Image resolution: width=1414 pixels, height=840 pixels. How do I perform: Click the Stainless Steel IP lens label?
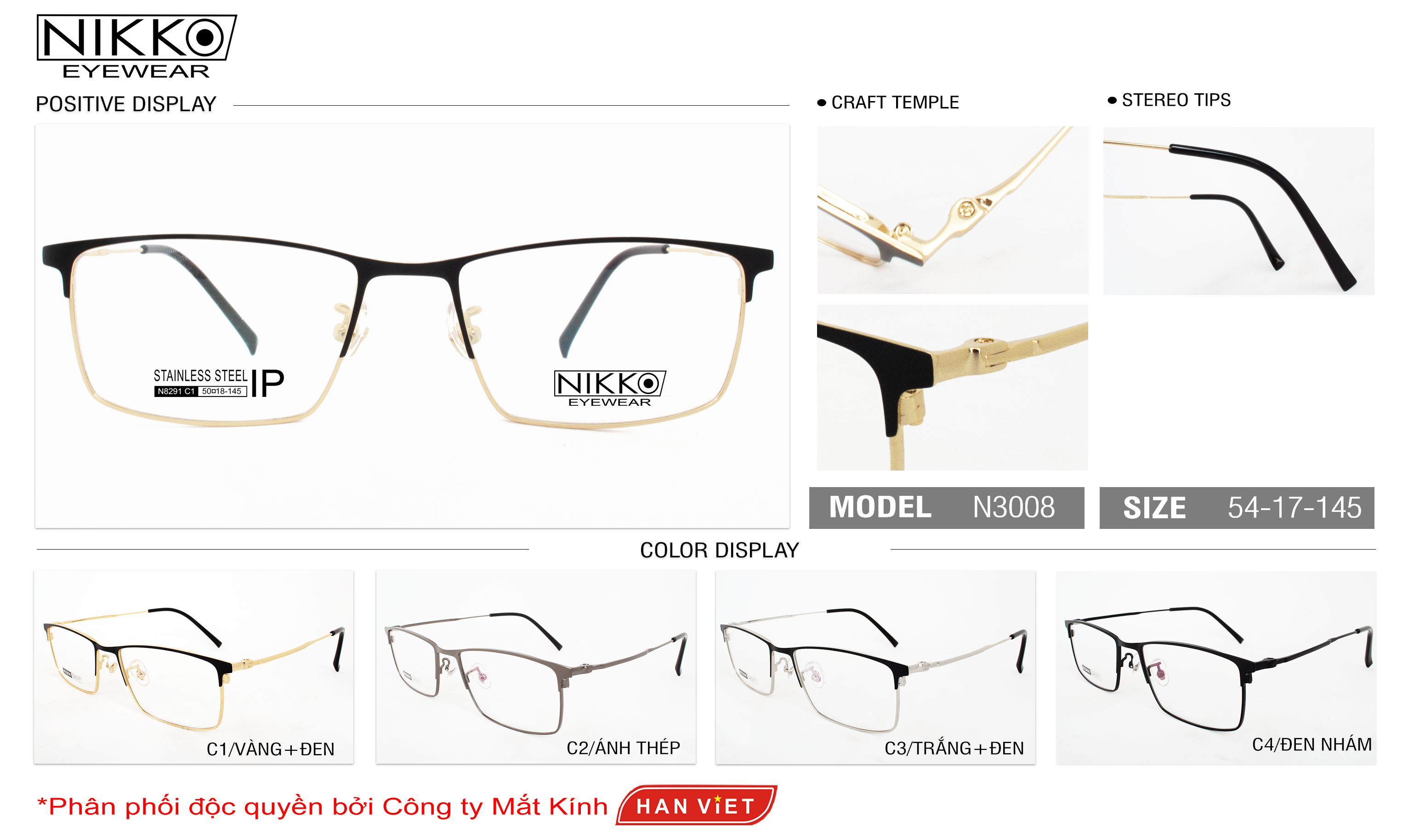pyautogui.click(x=218, y=383)
